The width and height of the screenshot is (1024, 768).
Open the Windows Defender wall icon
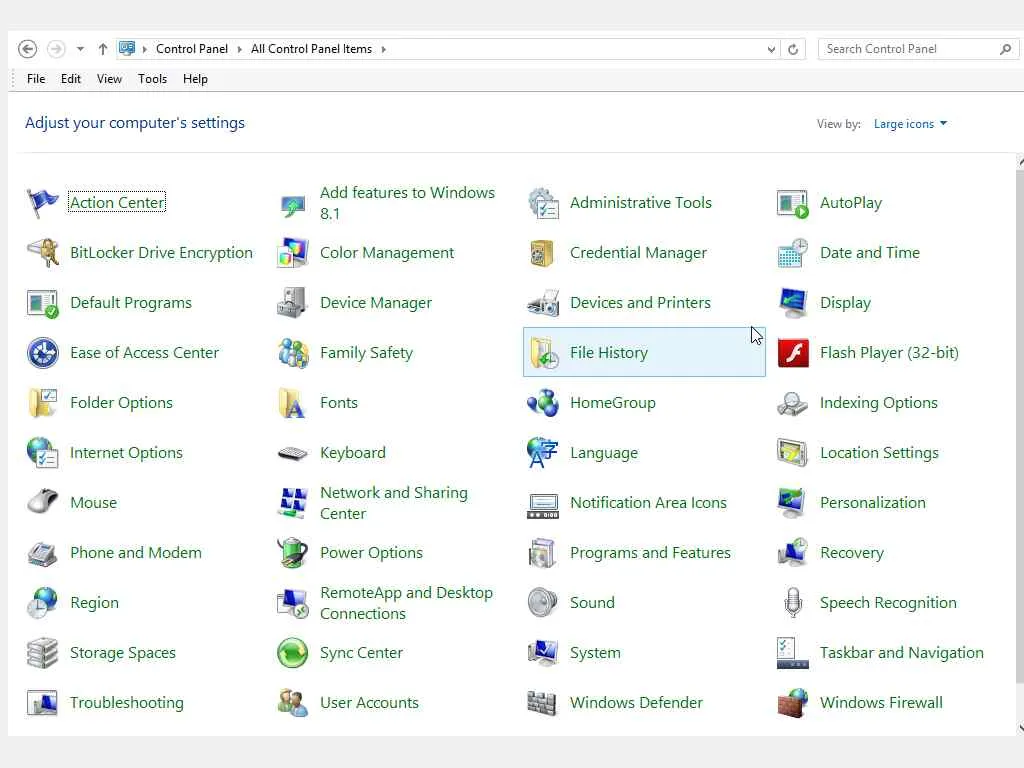pos(543,703)
